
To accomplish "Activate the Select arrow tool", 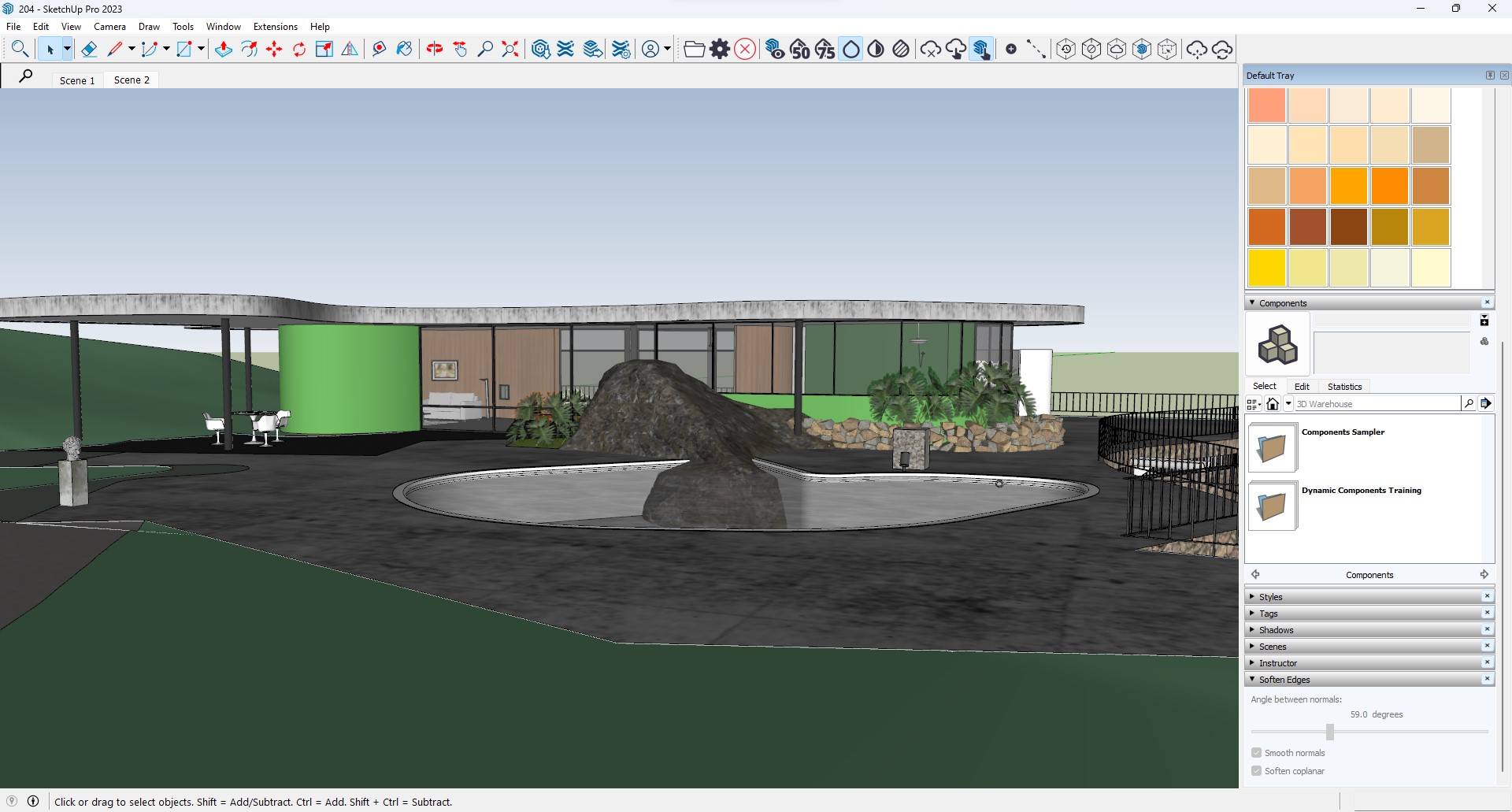I will pos(52,48).
